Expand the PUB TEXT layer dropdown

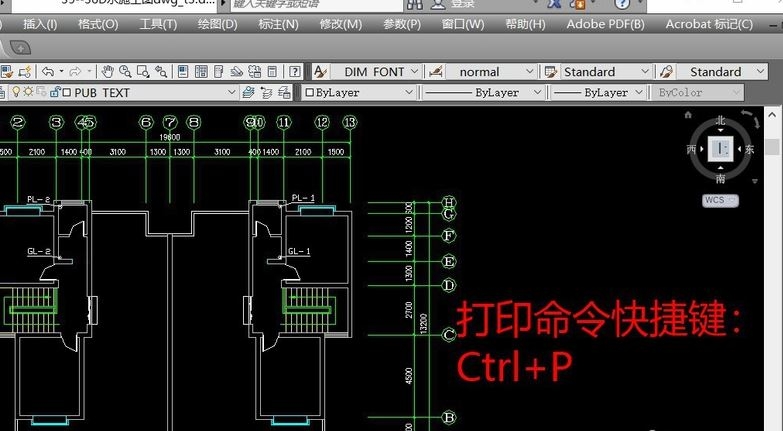[x=231, y=92]
